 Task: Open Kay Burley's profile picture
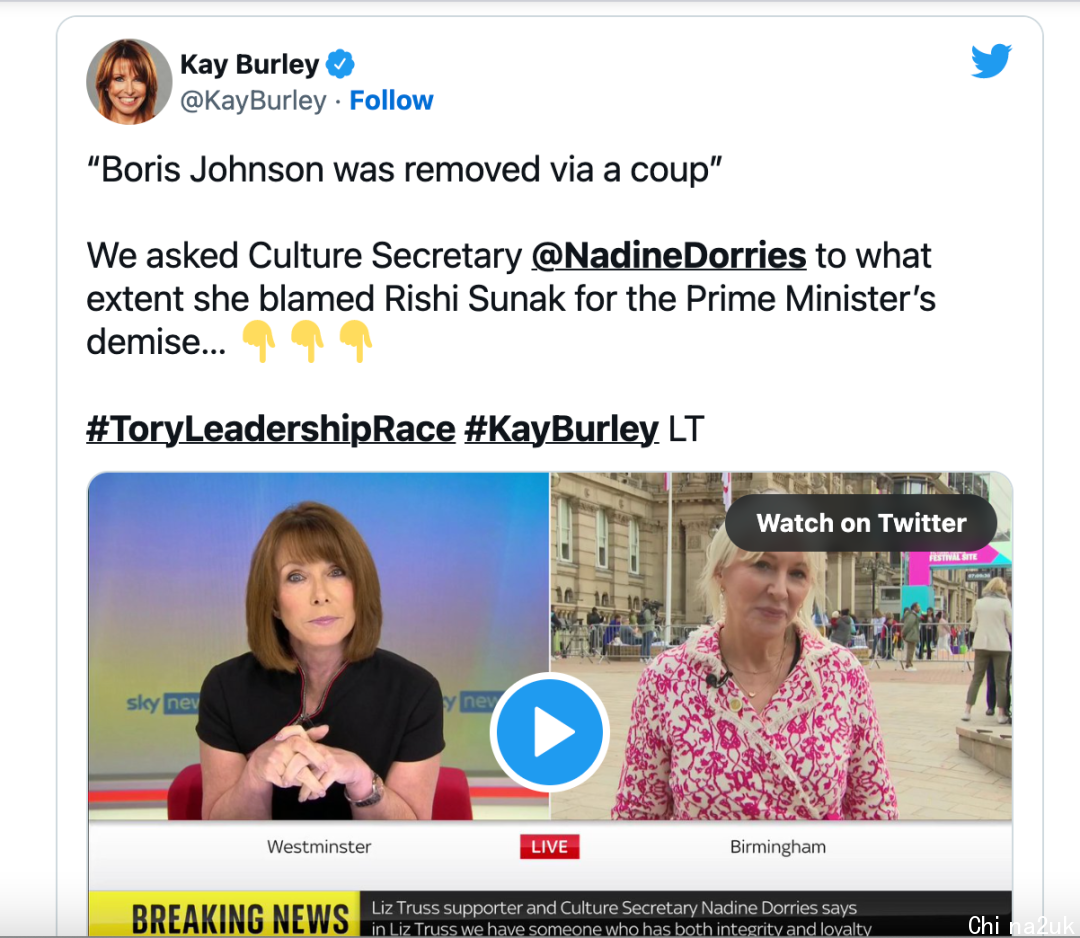[129, 81]
